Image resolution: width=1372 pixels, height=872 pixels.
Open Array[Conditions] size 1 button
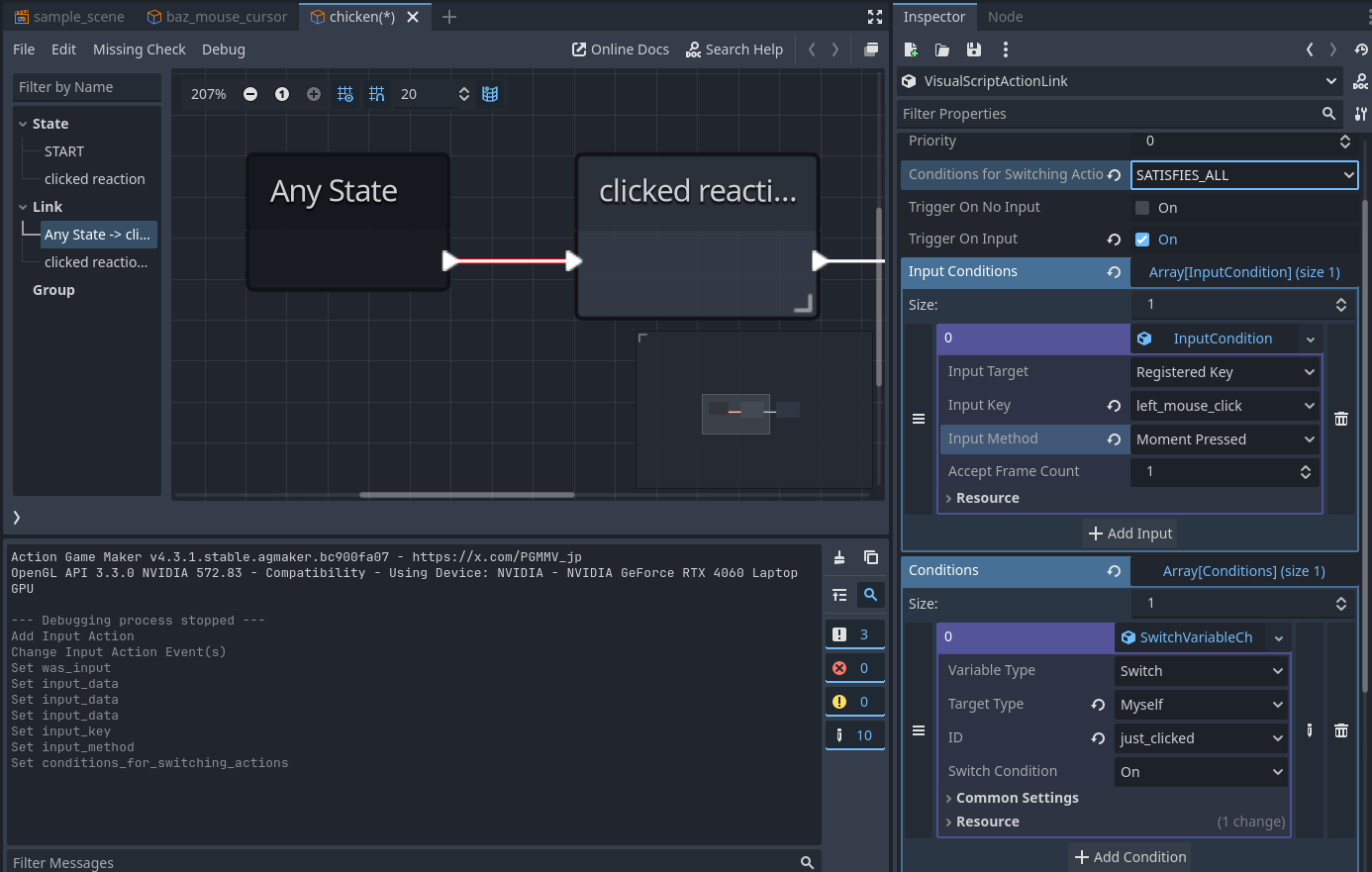pyautogui.click(x=1244, y=571)
